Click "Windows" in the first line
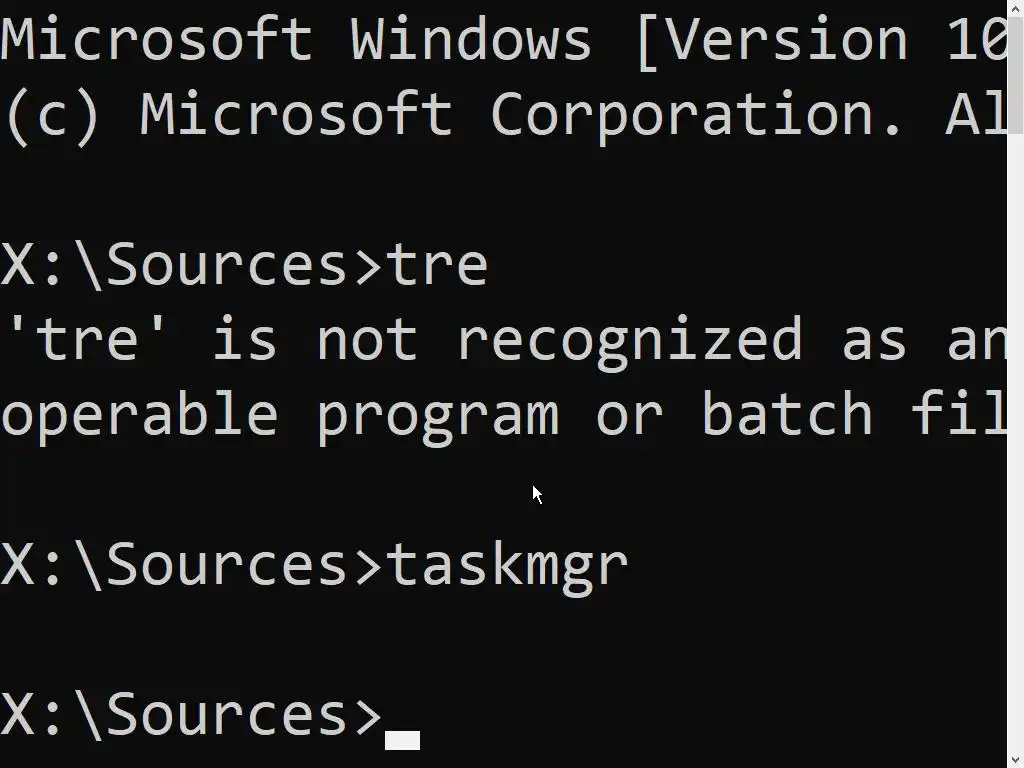Screen dimensions: 1024x768 pos(470,40)
